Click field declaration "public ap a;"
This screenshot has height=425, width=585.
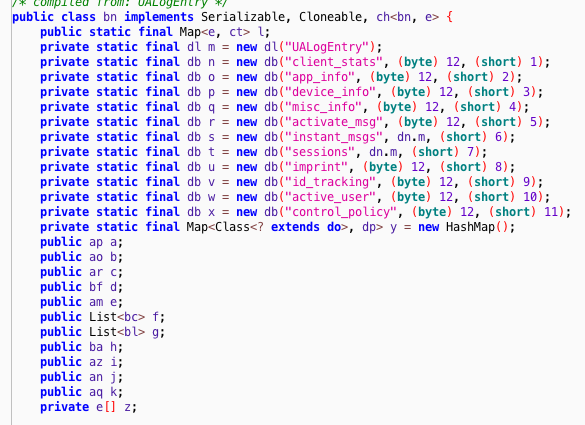[x=81, y=242]
